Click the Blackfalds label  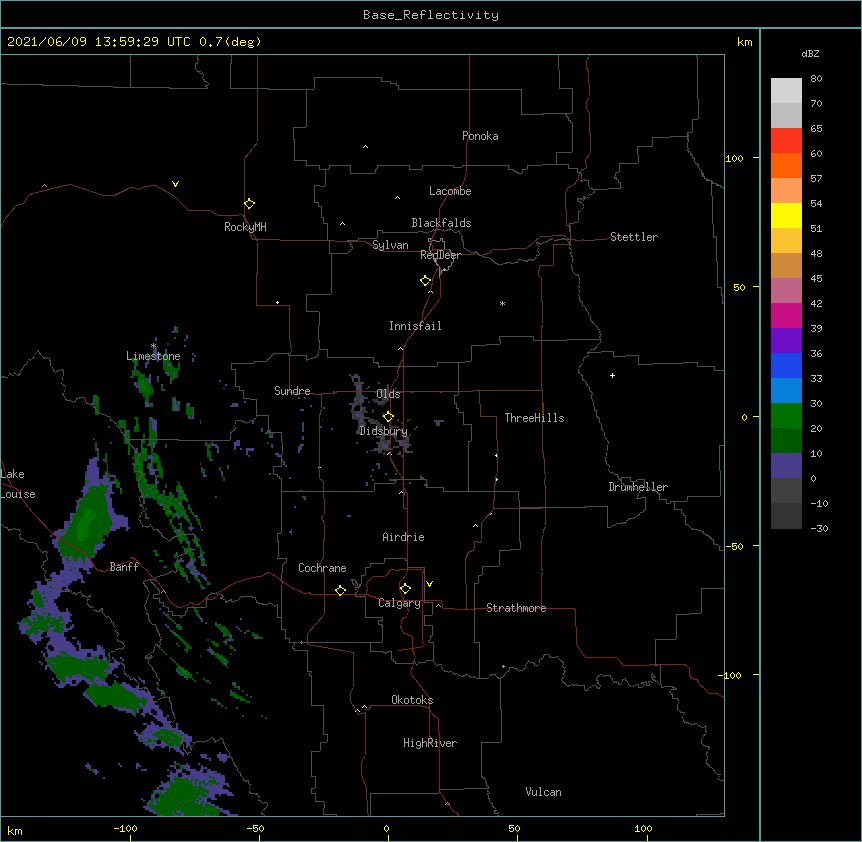(441, 223)
